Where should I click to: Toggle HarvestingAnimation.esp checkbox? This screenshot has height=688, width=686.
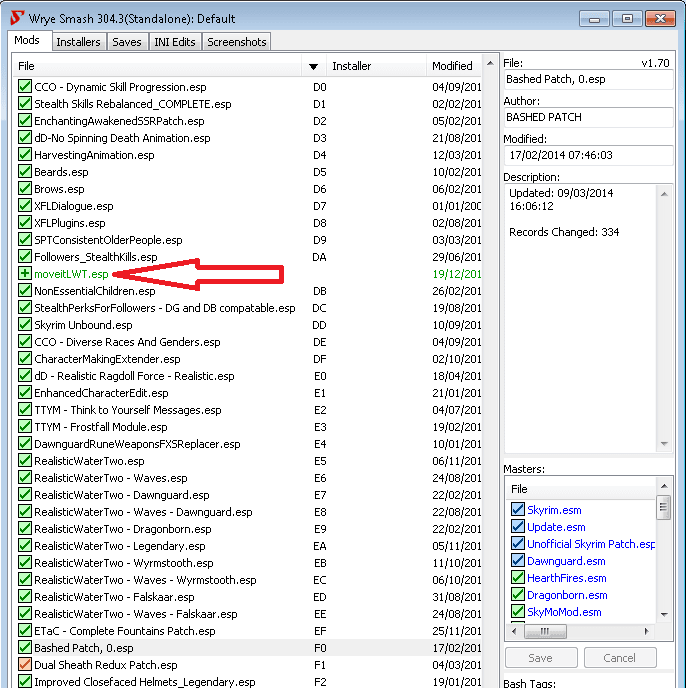tap(25, 154)
